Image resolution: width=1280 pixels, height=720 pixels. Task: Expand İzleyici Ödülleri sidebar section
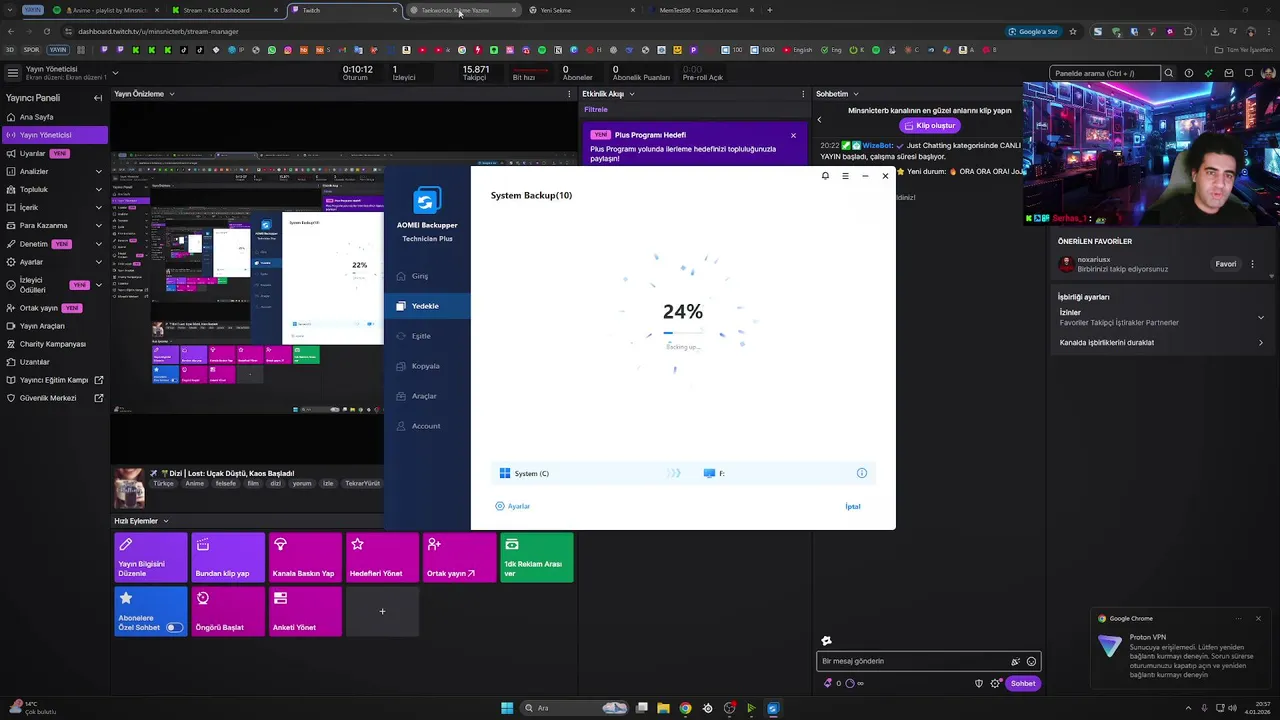click(x=98, y=285)
